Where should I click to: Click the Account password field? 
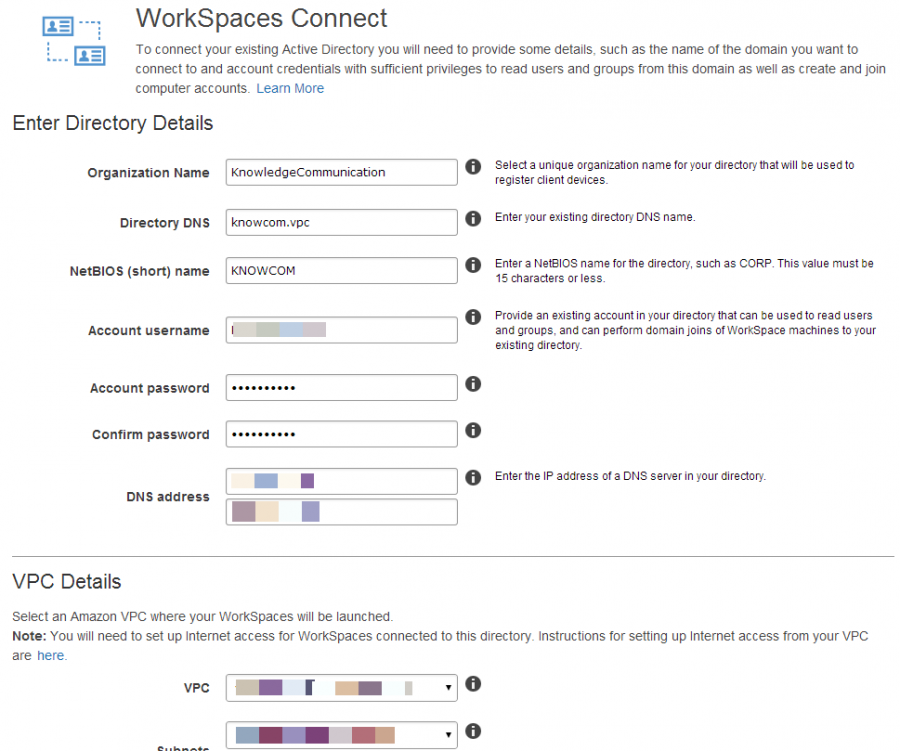pos(342,388)
